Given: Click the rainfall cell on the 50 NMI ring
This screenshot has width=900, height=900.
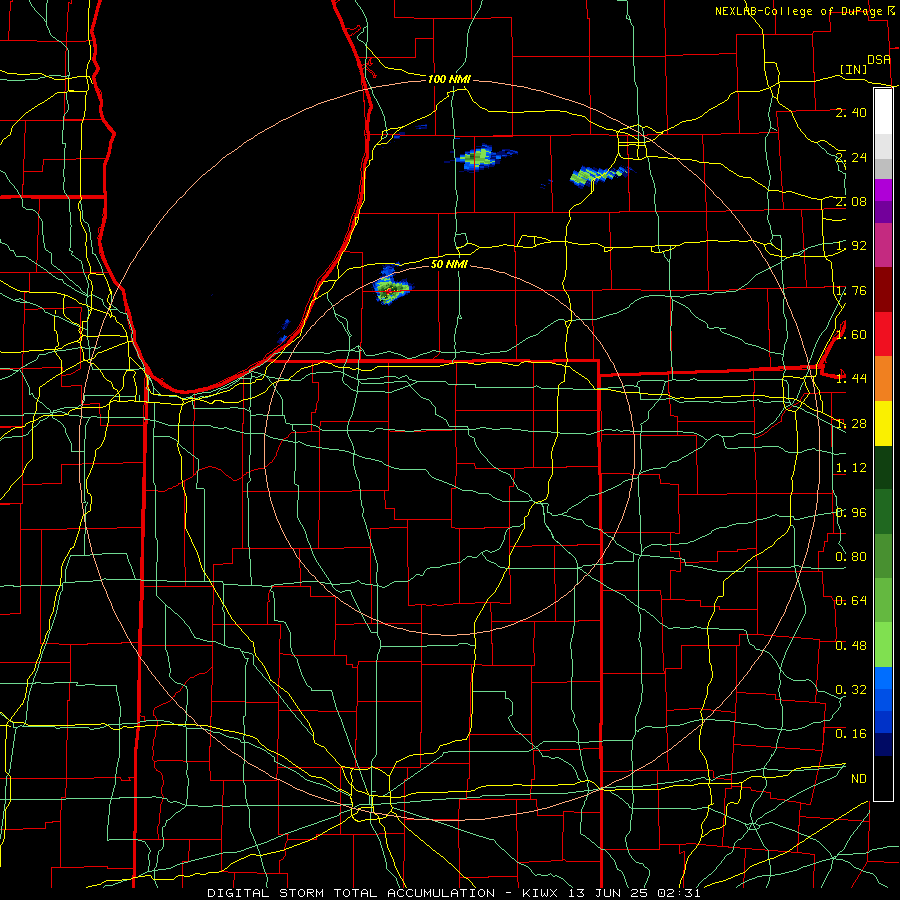Looking at the screenshot, I should point(391,286).
